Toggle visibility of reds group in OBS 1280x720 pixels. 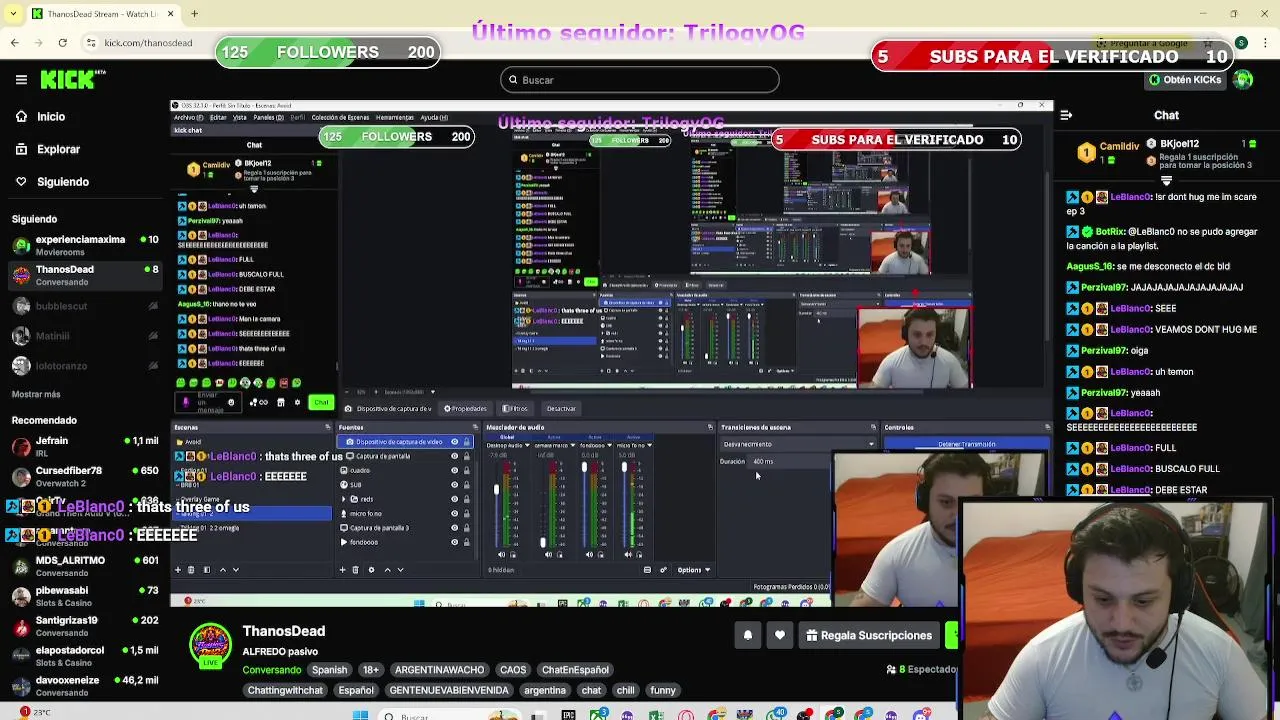[455, 499]
